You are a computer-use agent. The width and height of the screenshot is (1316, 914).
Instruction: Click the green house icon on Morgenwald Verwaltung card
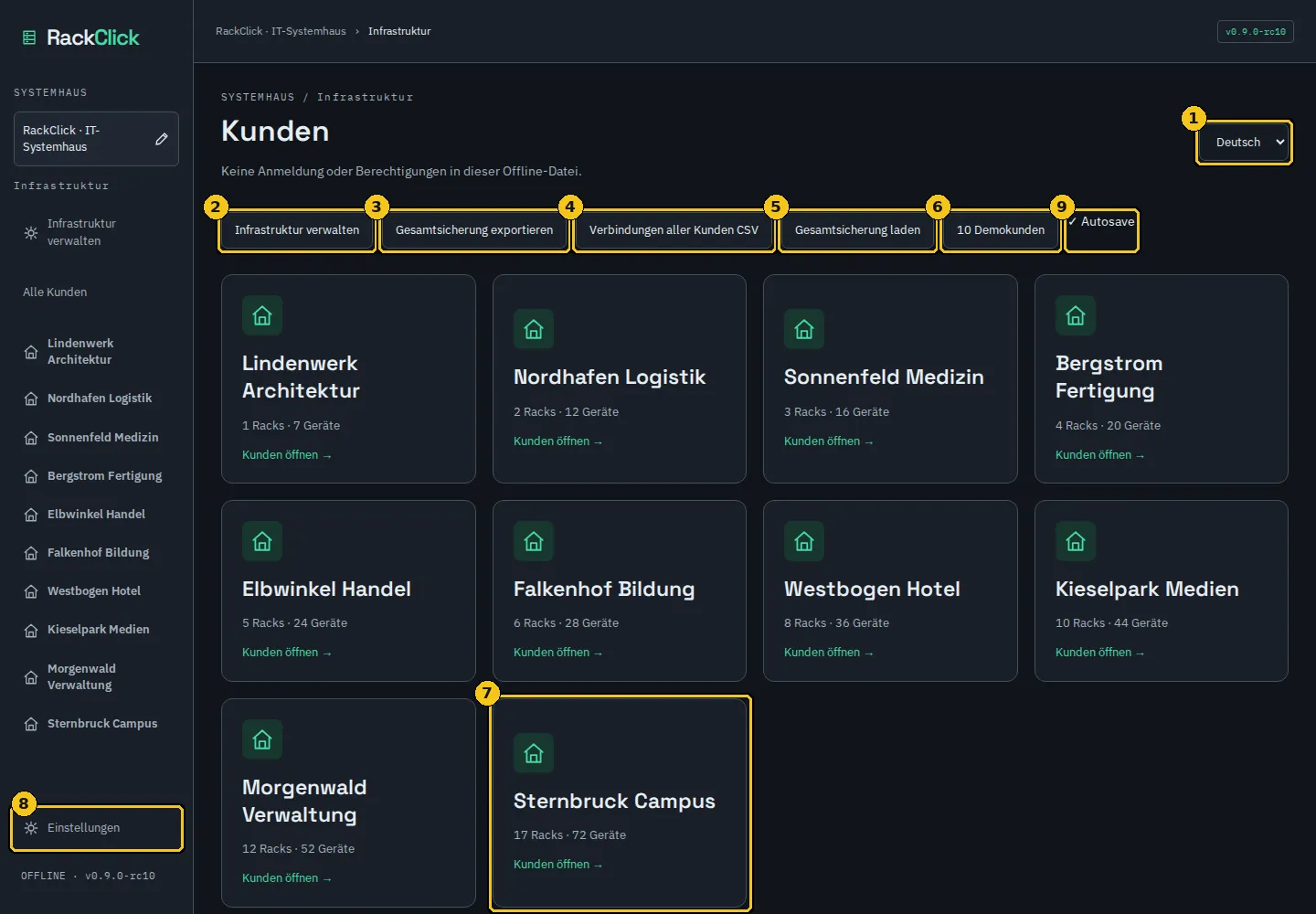coord(262,739)
